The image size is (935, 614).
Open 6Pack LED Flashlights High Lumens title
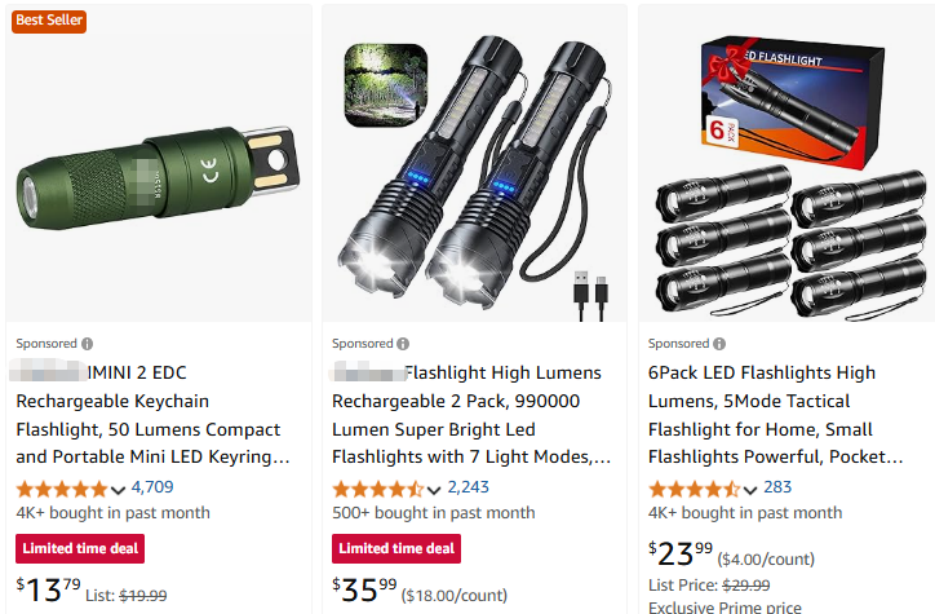click(x=776, y=414)
